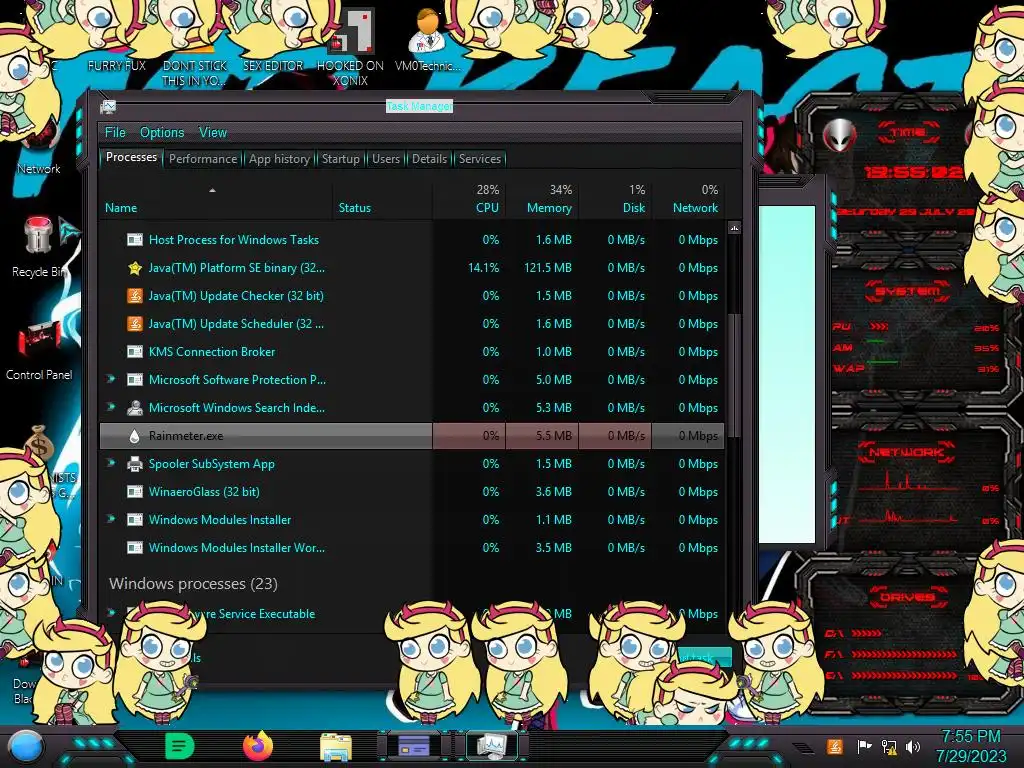Viewport: 1024px width, 768px height.
Task: Launch Firefox from the taskbar
Action: [258, 746]
